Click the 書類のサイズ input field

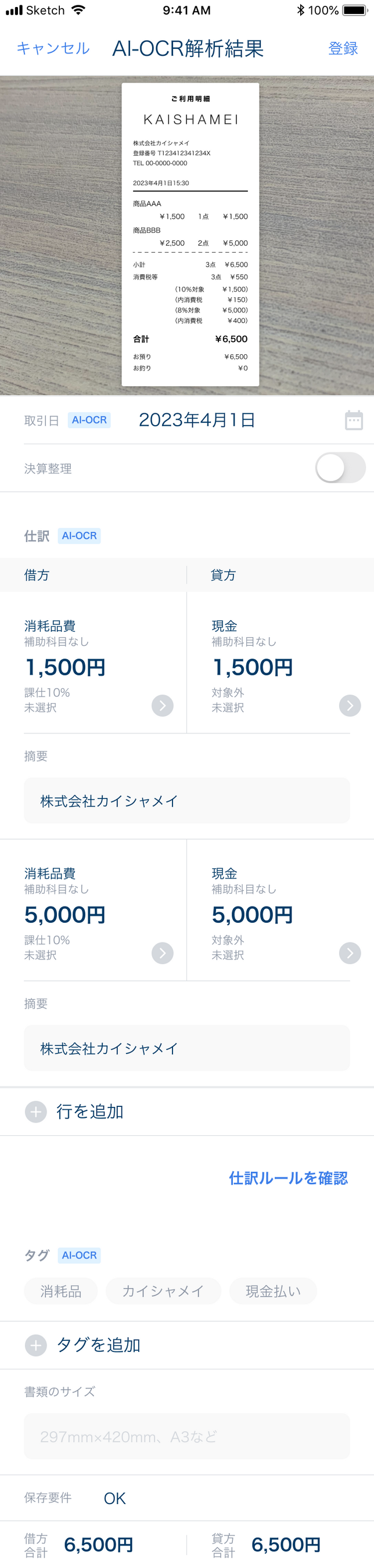tap(187, 1437)
